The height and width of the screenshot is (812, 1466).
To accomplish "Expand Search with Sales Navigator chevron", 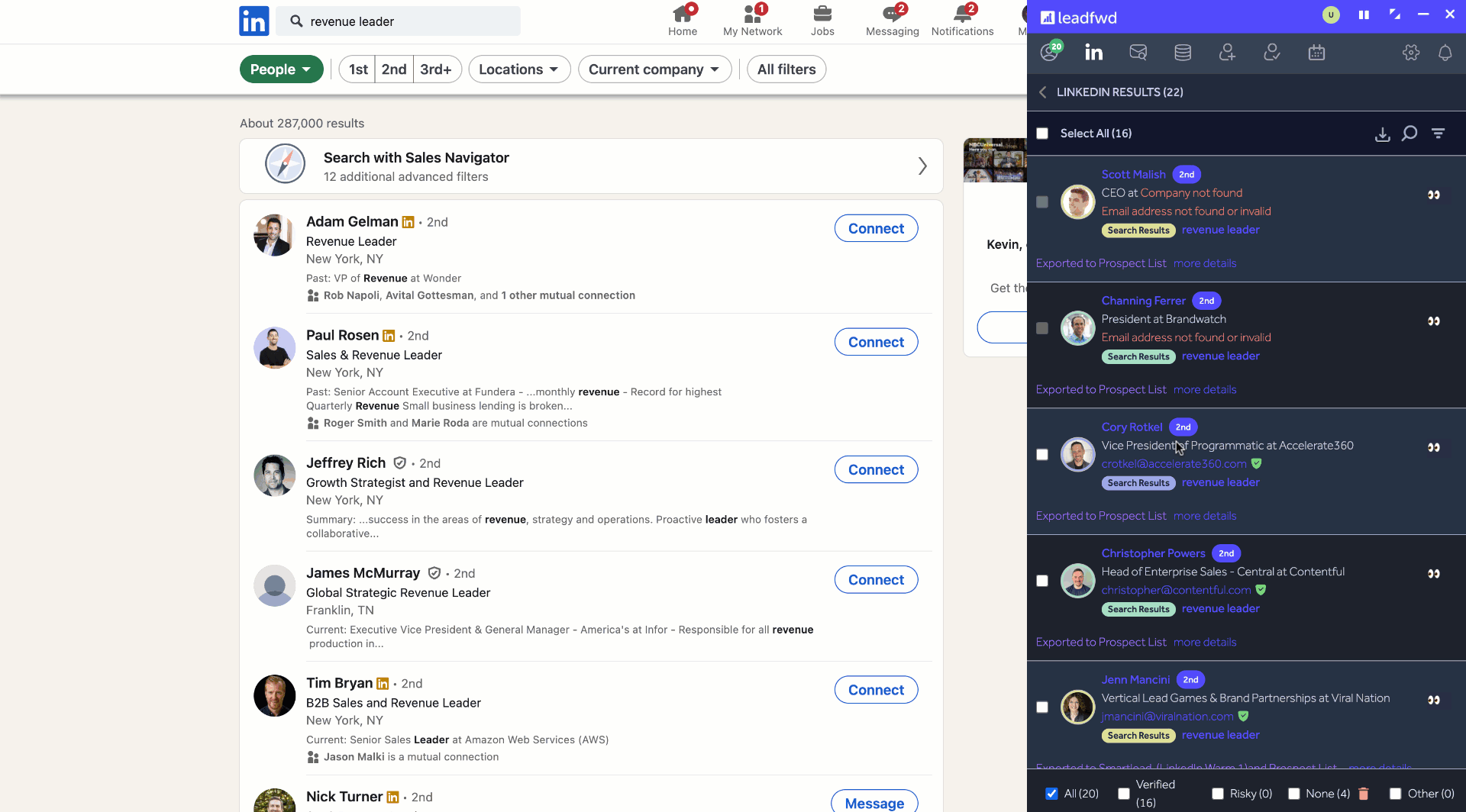I will coord(922,166).
